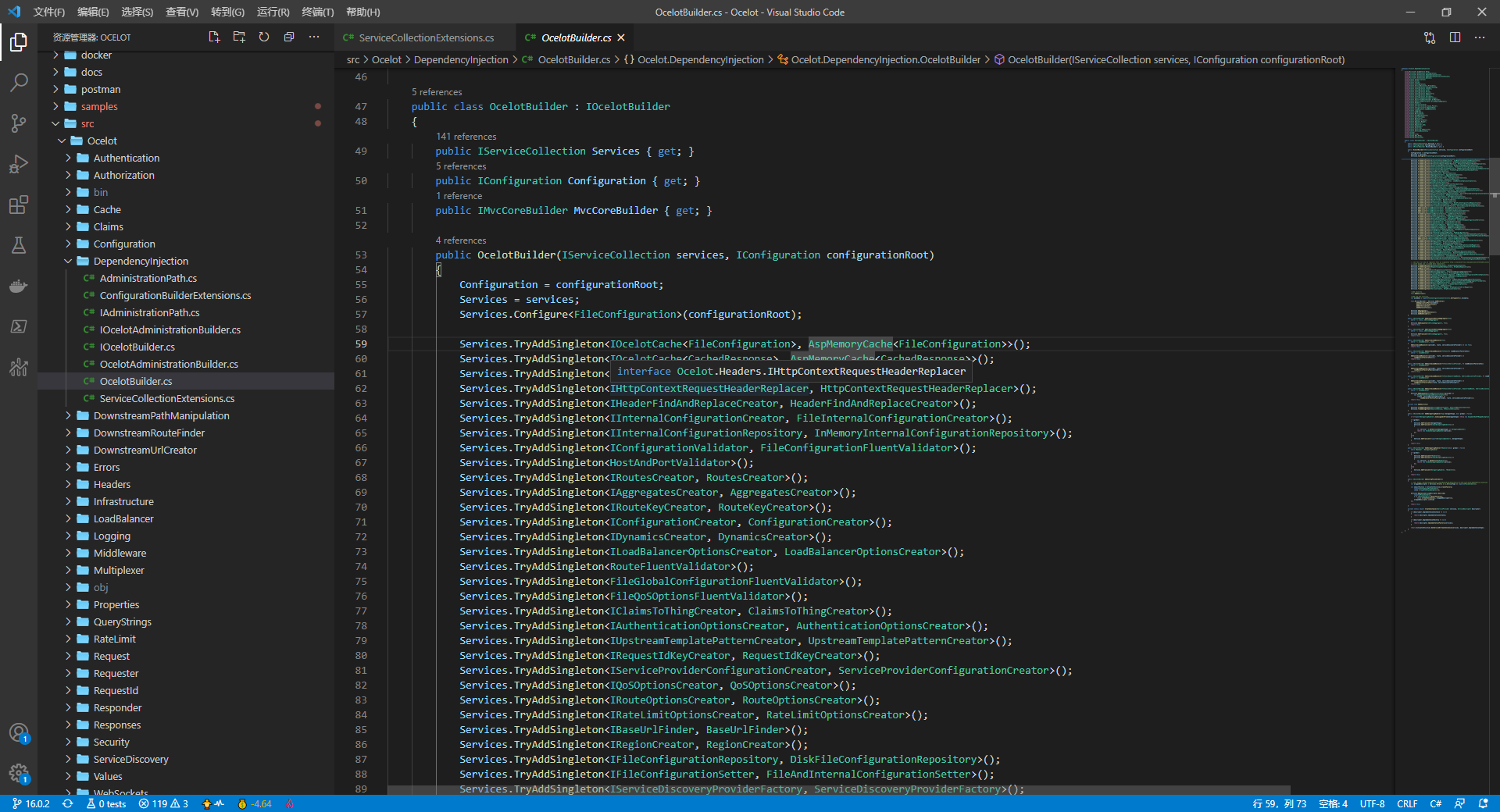Click the editor vertical scrollbar
Viewport: 1500px width, 812px height.
(1494, 207)
